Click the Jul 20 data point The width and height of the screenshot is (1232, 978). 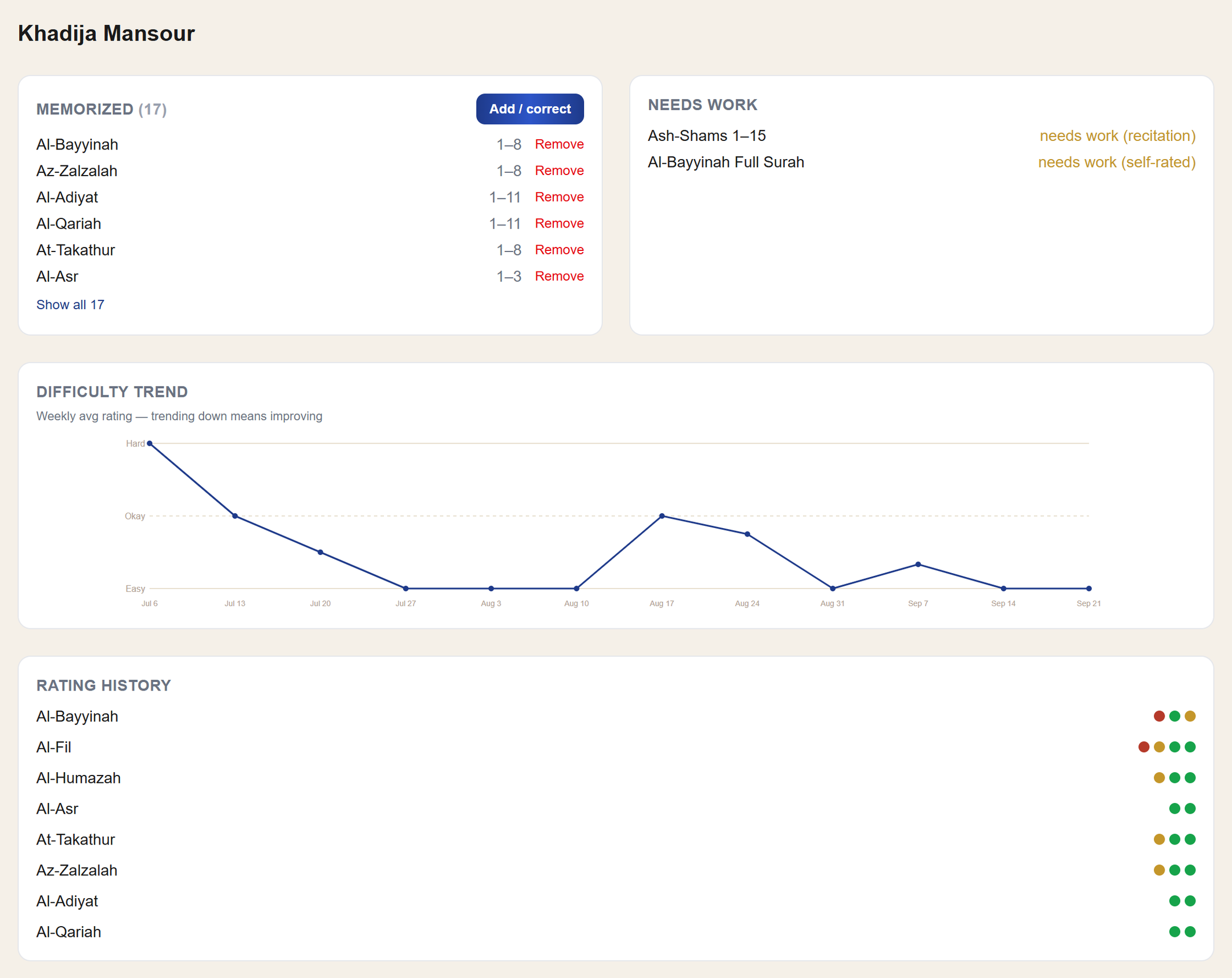pos(321,553)
